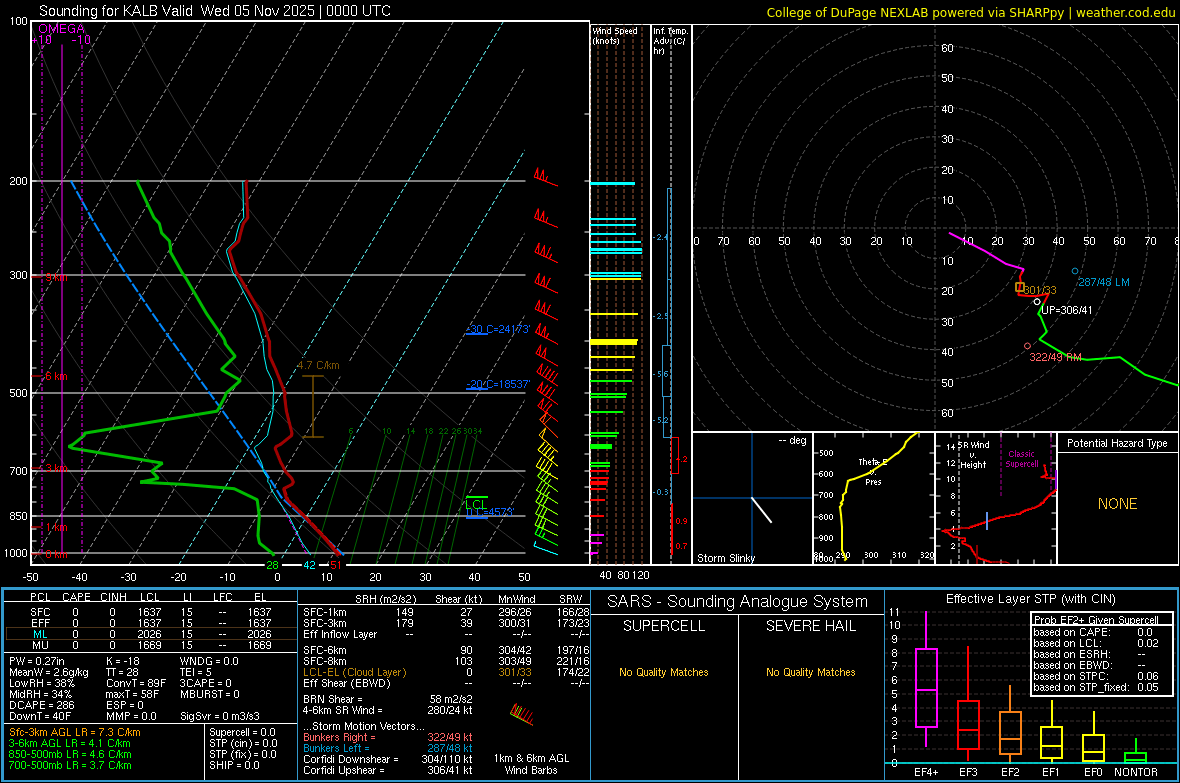
Task: Click the Potential Hazard Type header
Action: click(1117, 443)
